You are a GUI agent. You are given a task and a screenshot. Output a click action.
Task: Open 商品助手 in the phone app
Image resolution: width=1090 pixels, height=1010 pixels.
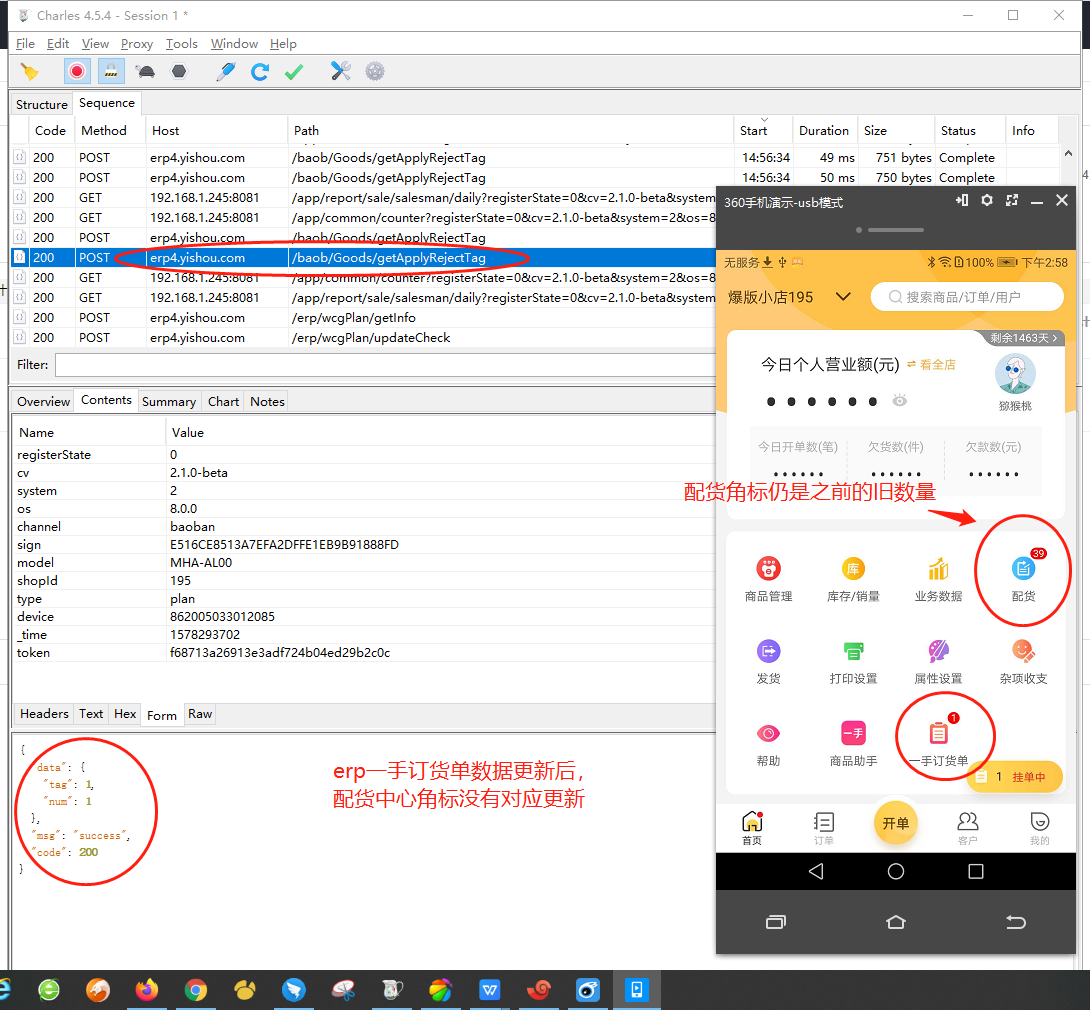click(x=853, y=744)
